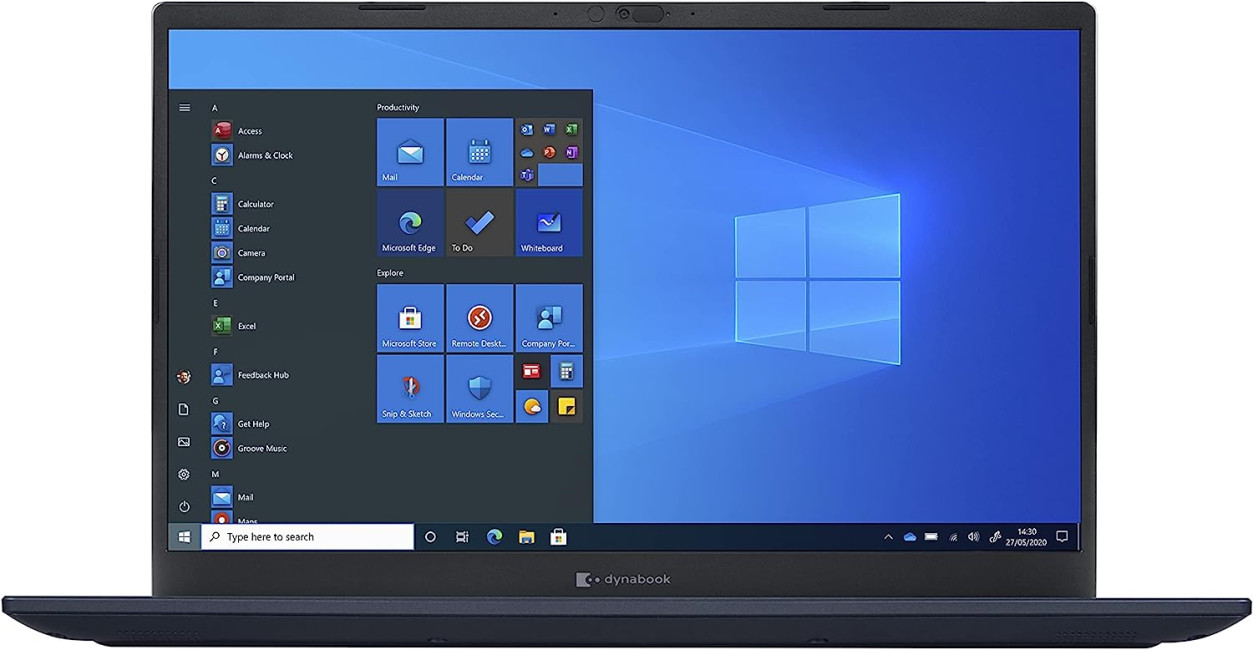Click the Power icon in Start left rail
1253x650 pixels.
[x=184, y=507]
